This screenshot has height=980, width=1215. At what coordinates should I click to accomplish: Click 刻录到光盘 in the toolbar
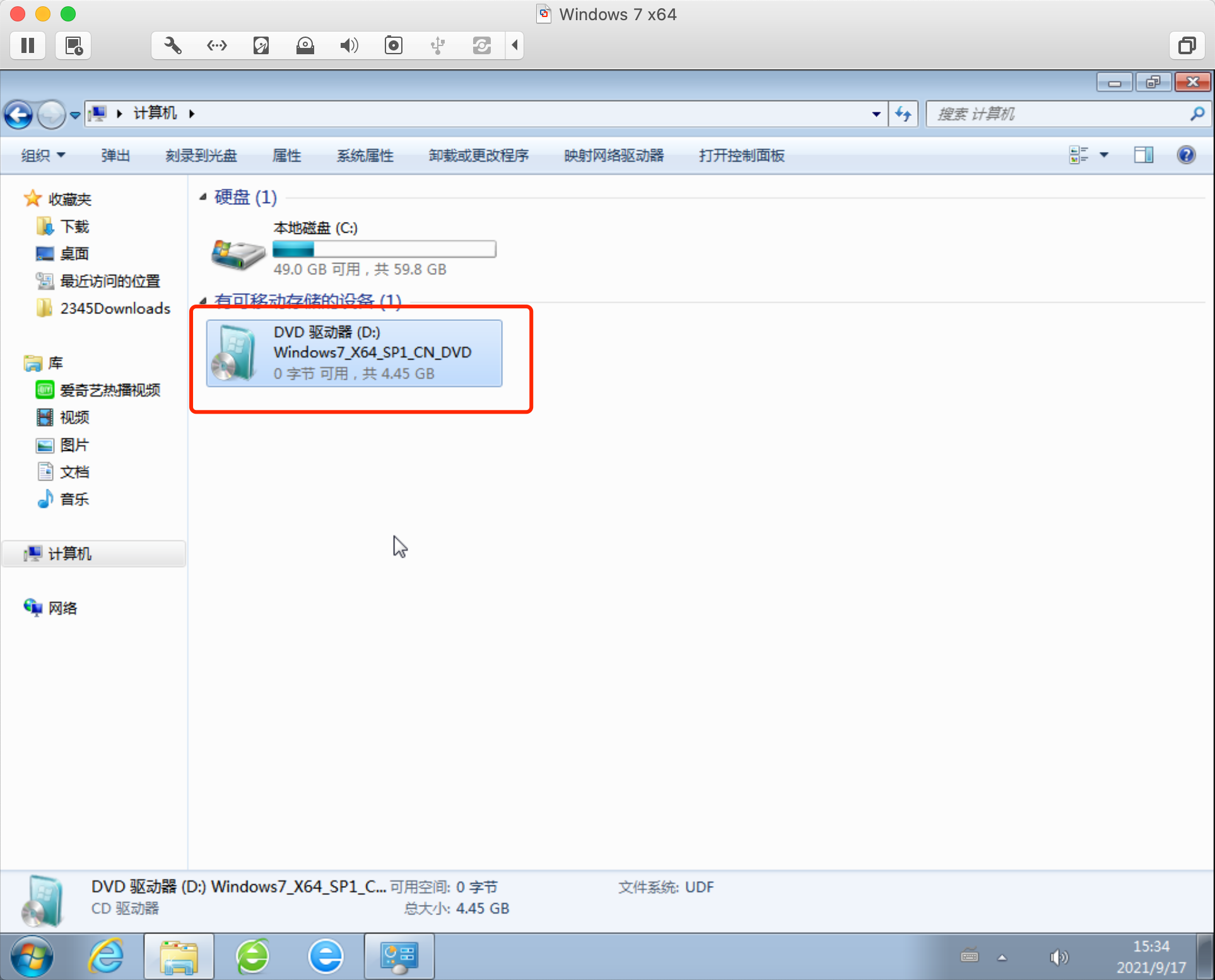[x=201, y=156]
